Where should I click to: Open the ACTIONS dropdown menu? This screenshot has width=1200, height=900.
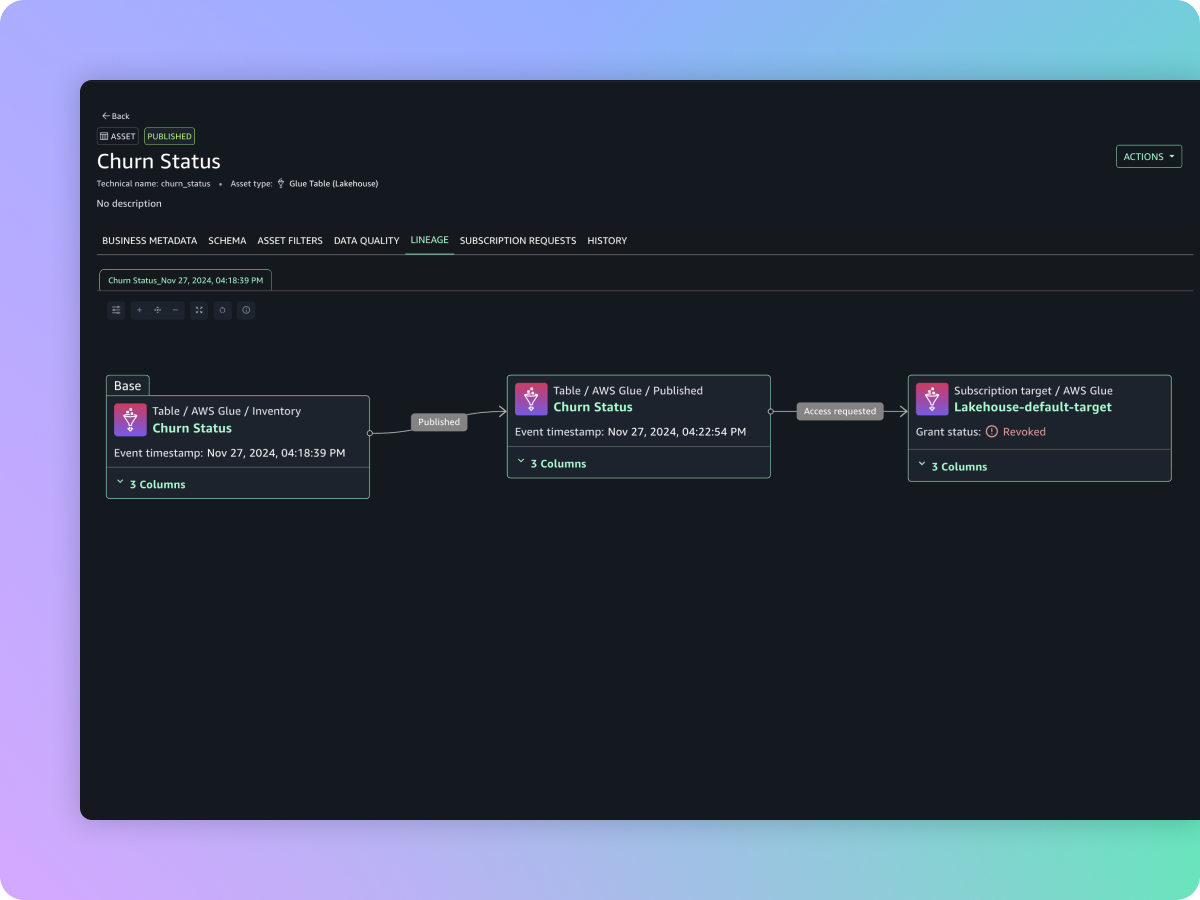pyautogui.click(x=1148, y=157)
